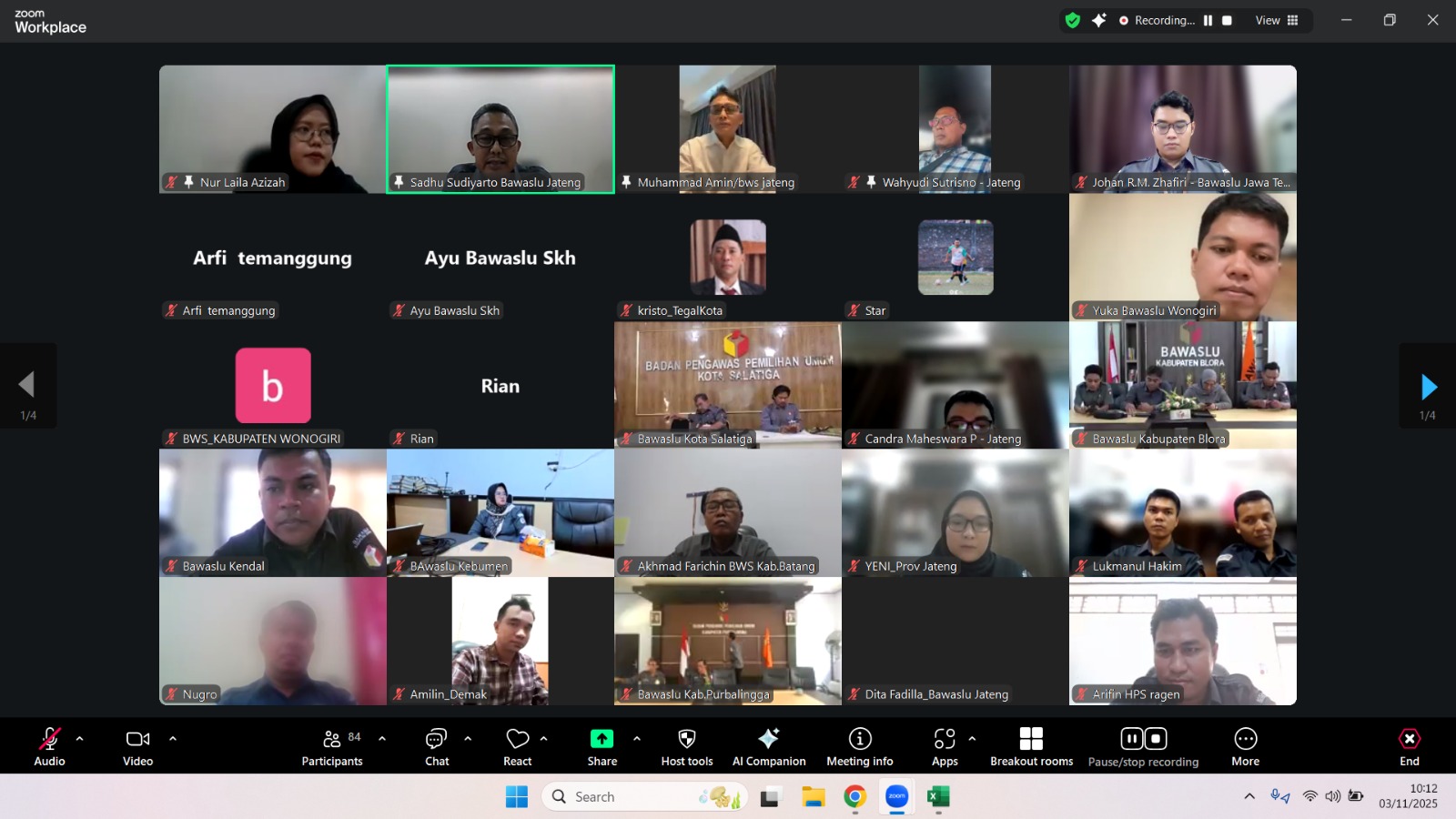The image size is (1456, 819).
Task: Expand the Share options chevron
Action: [x=637, y=739]
